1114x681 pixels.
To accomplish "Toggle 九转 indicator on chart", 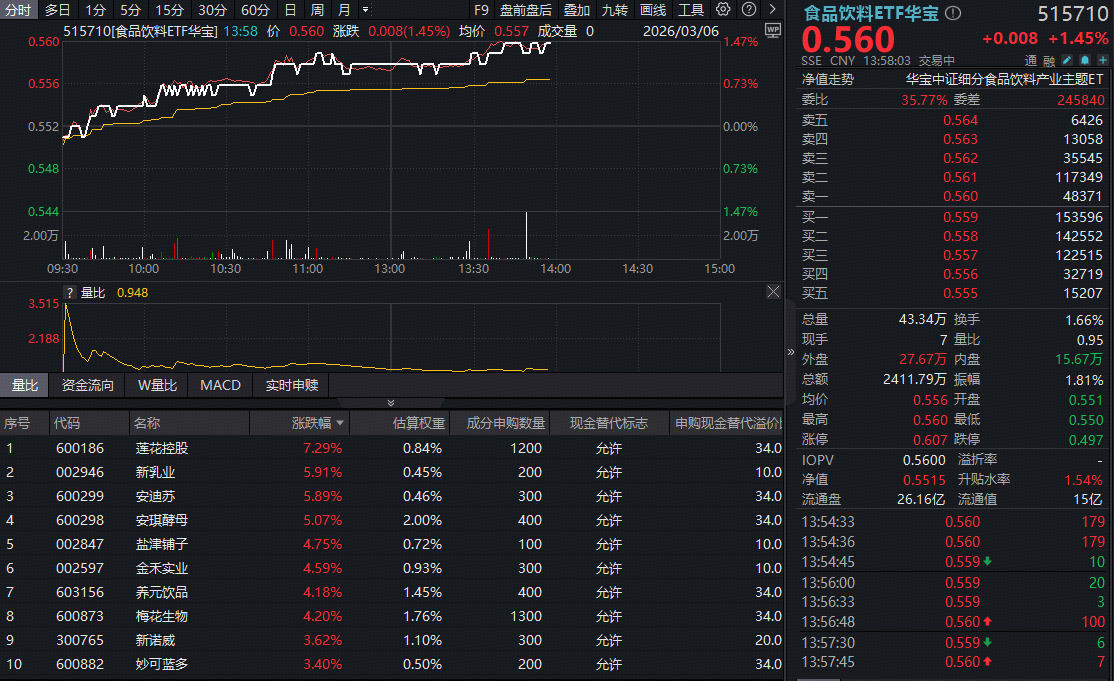I will [614, 10].
